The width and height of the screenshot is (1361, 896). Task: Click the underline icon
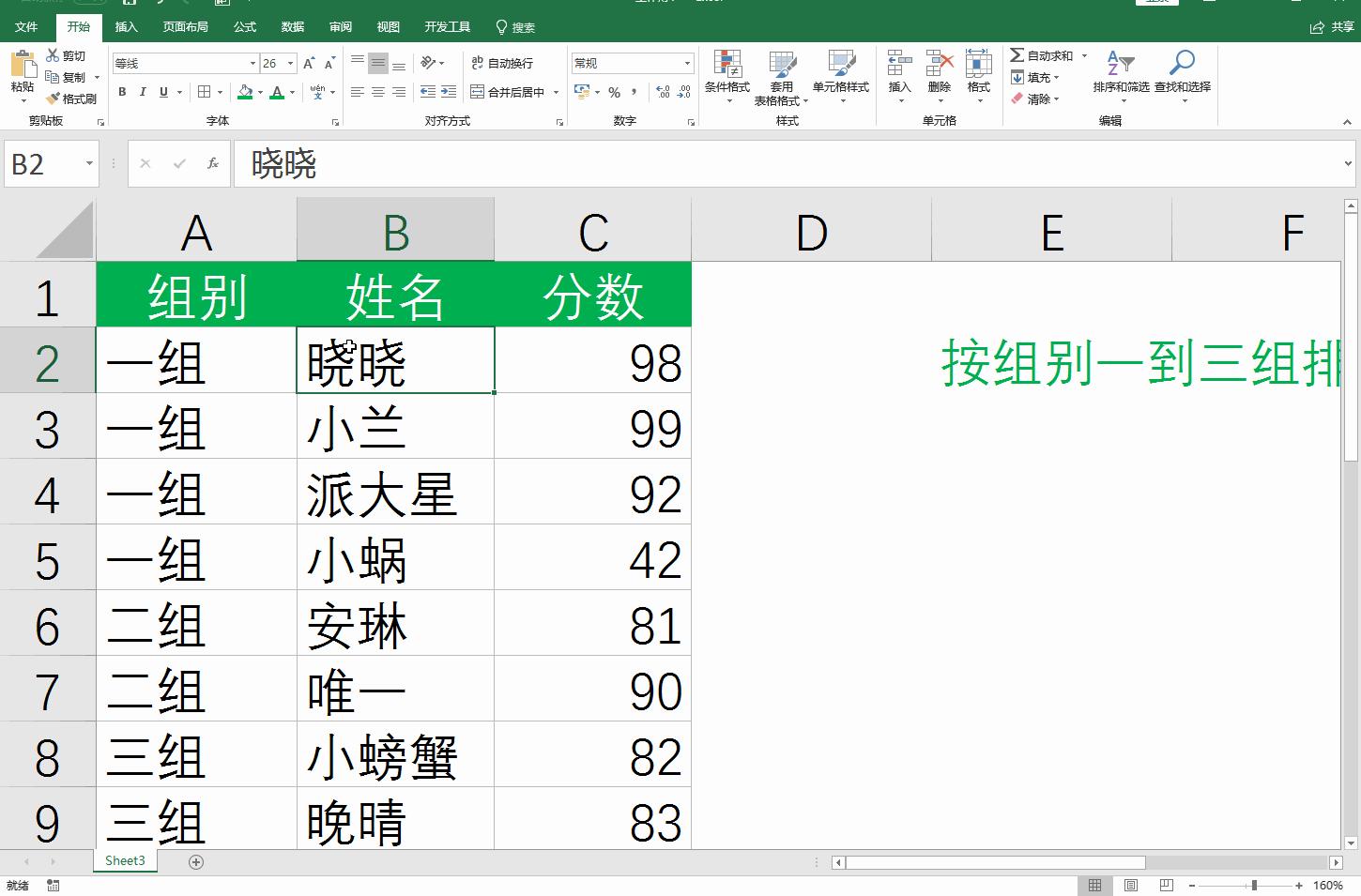161,92
